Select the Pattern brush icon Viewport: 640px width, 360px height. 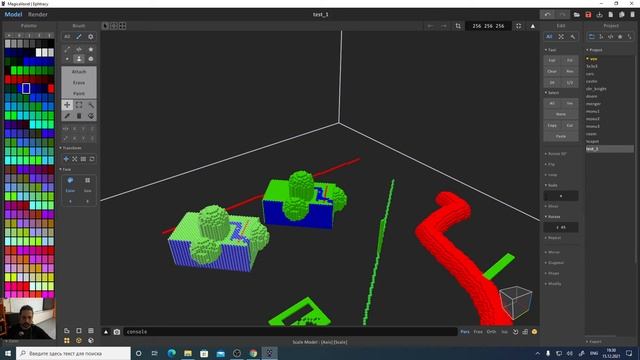click(x=91, y=49)
